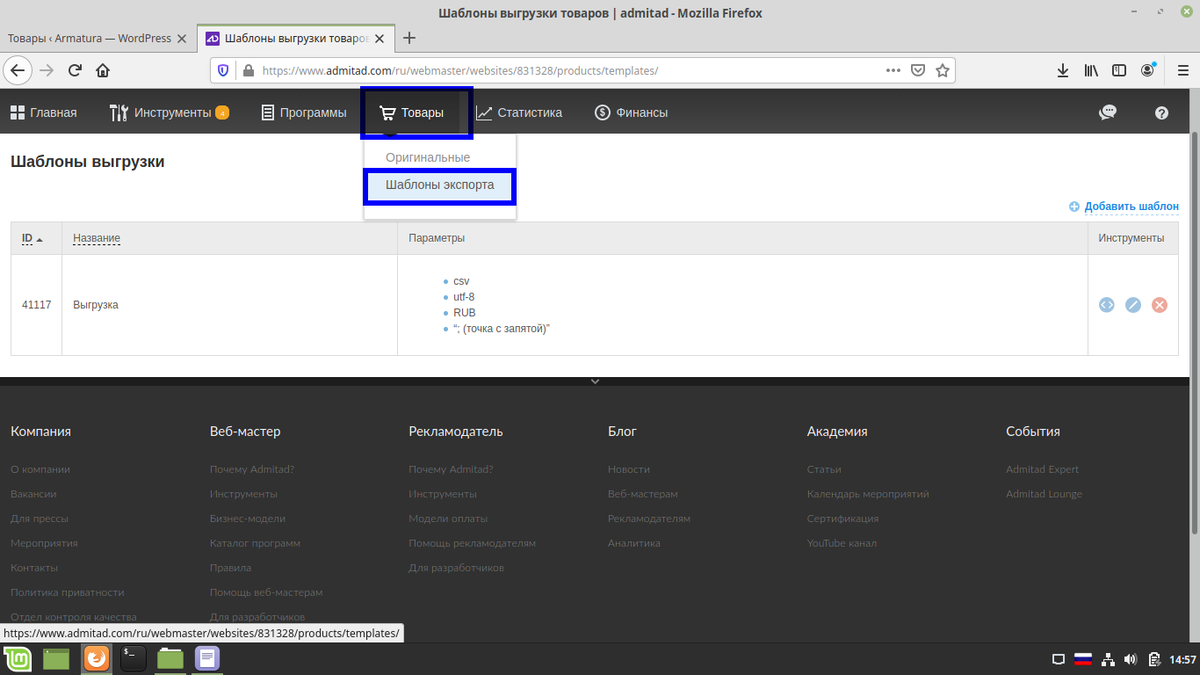Open Модели оплаты footer link
Image resolution: width=1200 pixels, height=675 pixels.
click(x=448, y=518)
